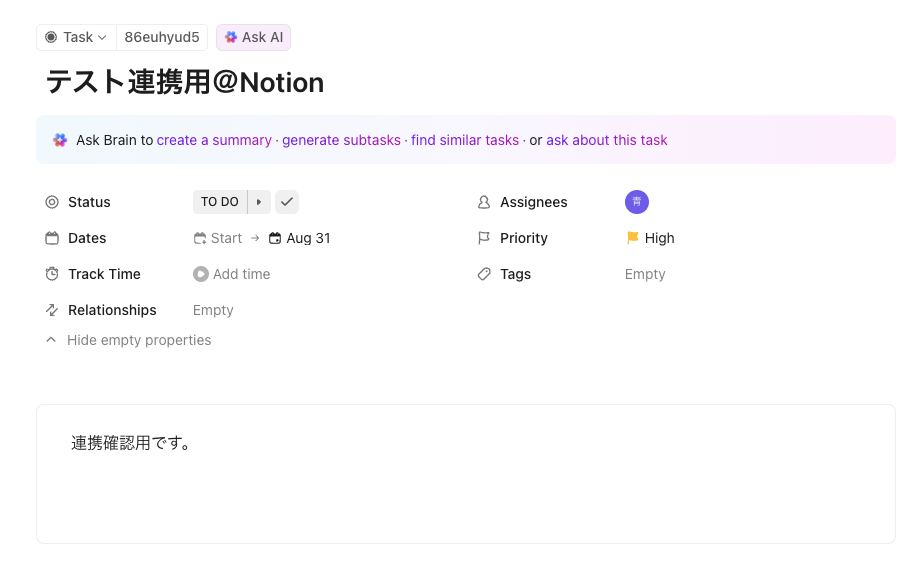Click the Dates calendar icon
Screen dimensions: 923x572
[x=52, y=238]
